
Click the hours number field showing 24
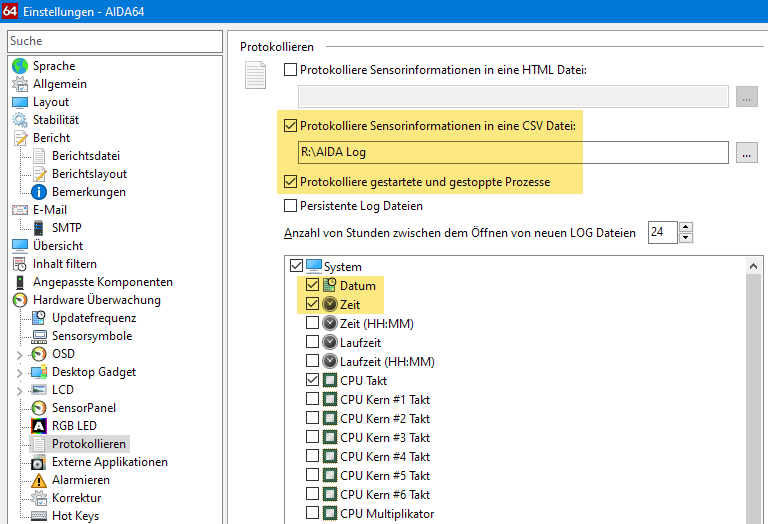point(663,232)
